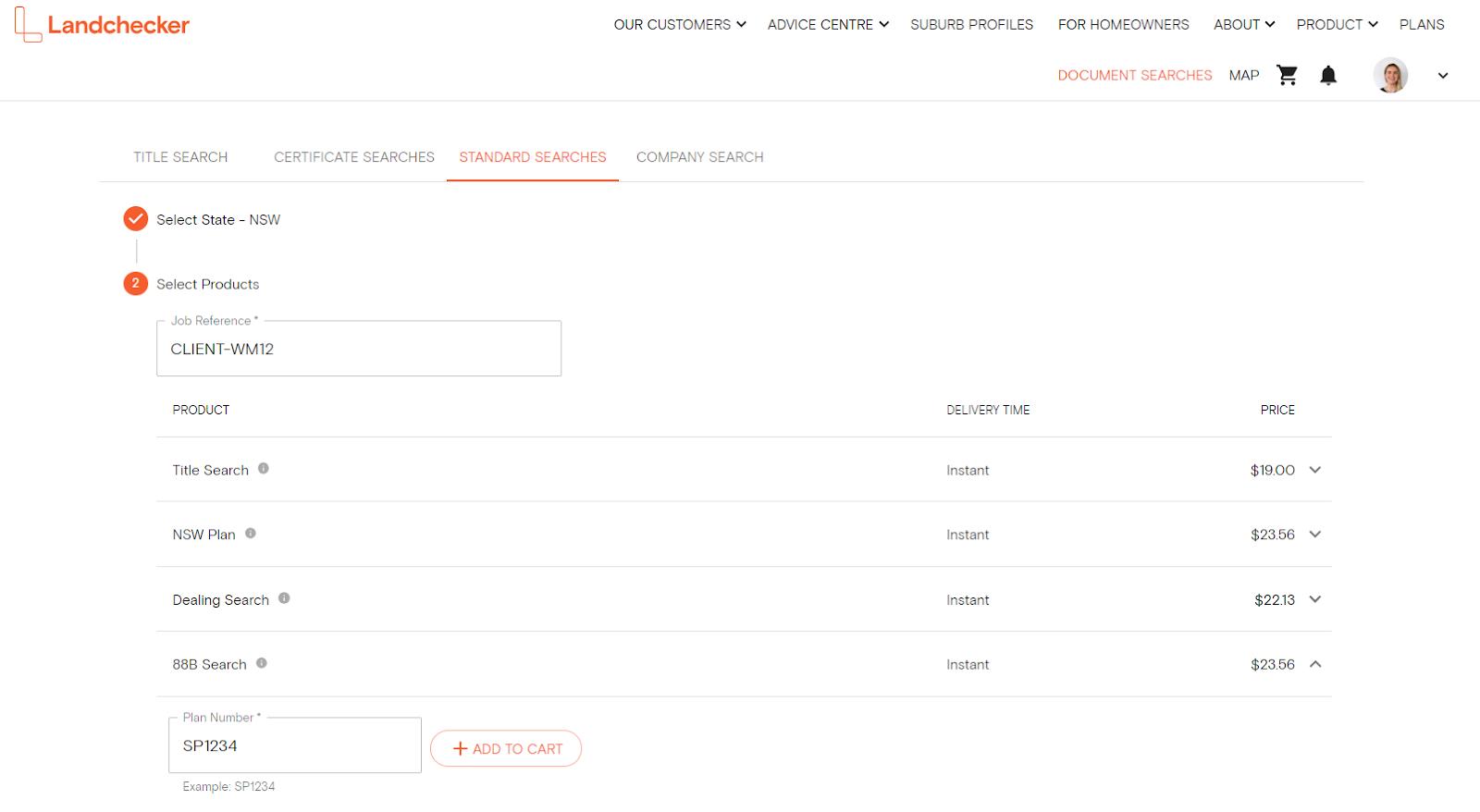Open the Map link
Image resolution: width=1480 pixels, height=812 pixels.
(x=1244, y=76)
